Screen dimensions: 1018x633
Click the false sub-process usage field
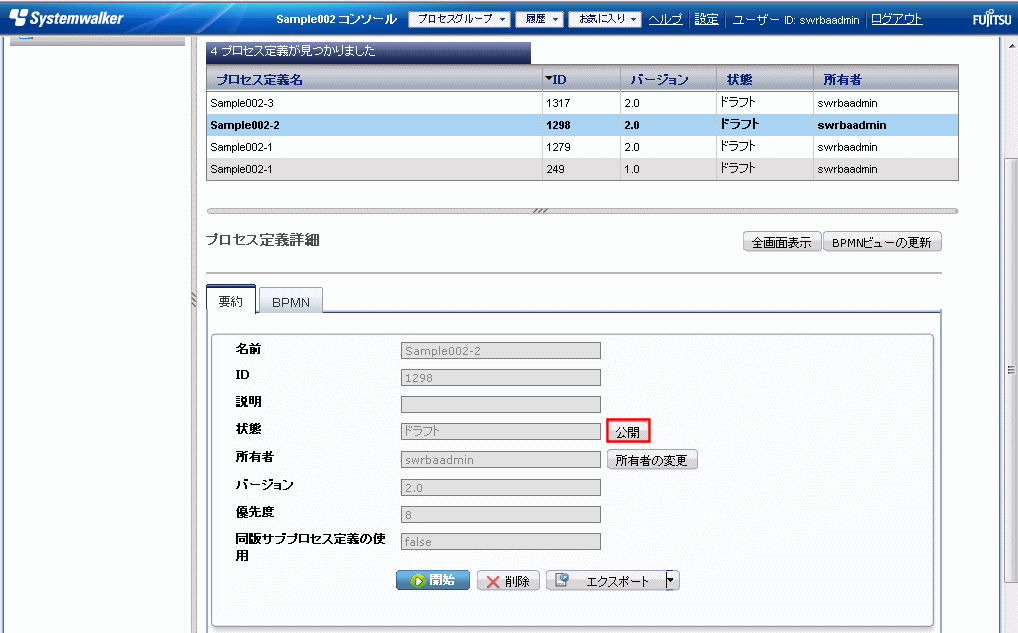point(501,541)
